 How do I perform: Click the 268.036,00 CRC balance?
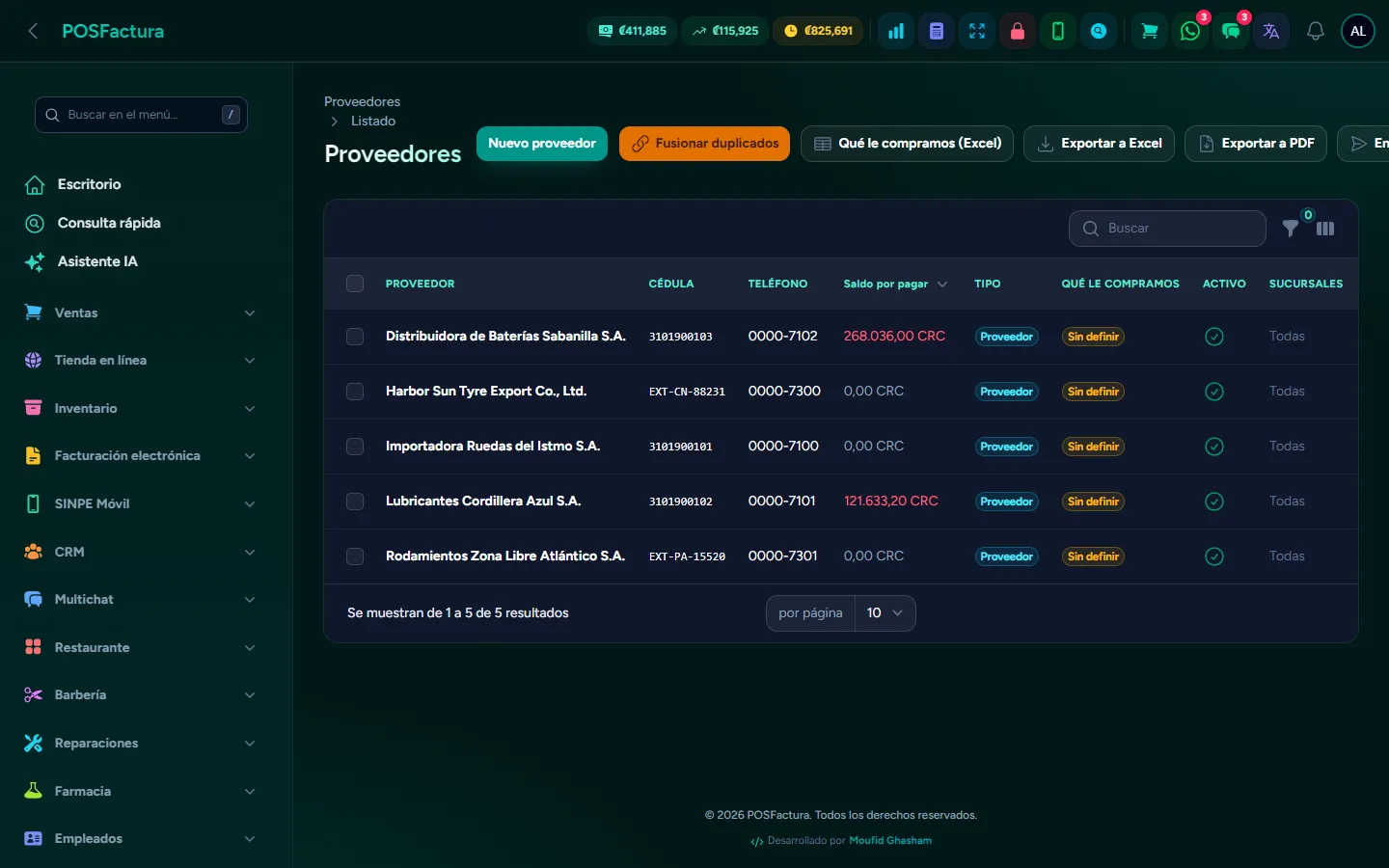[894, 337]
